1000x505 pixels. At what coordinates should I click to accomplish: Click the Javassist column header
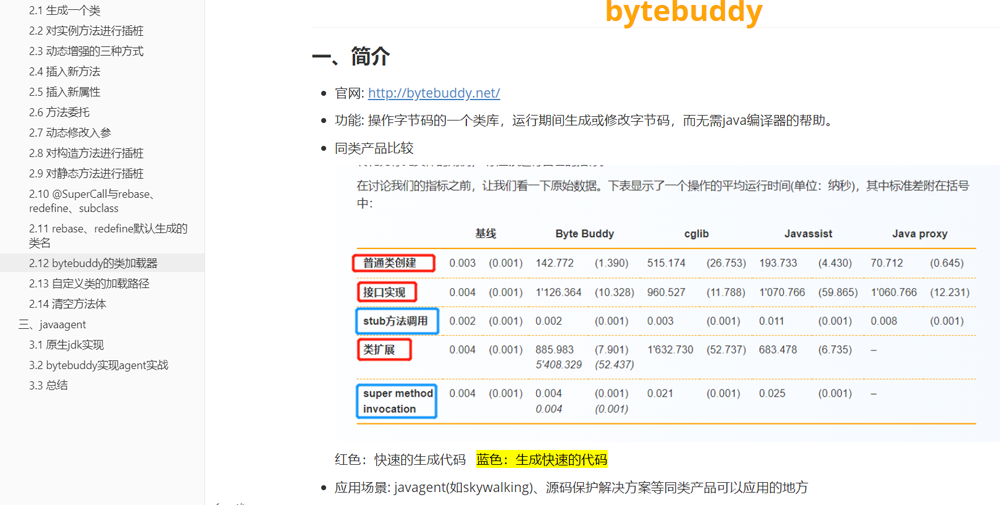tap(808, 234)
